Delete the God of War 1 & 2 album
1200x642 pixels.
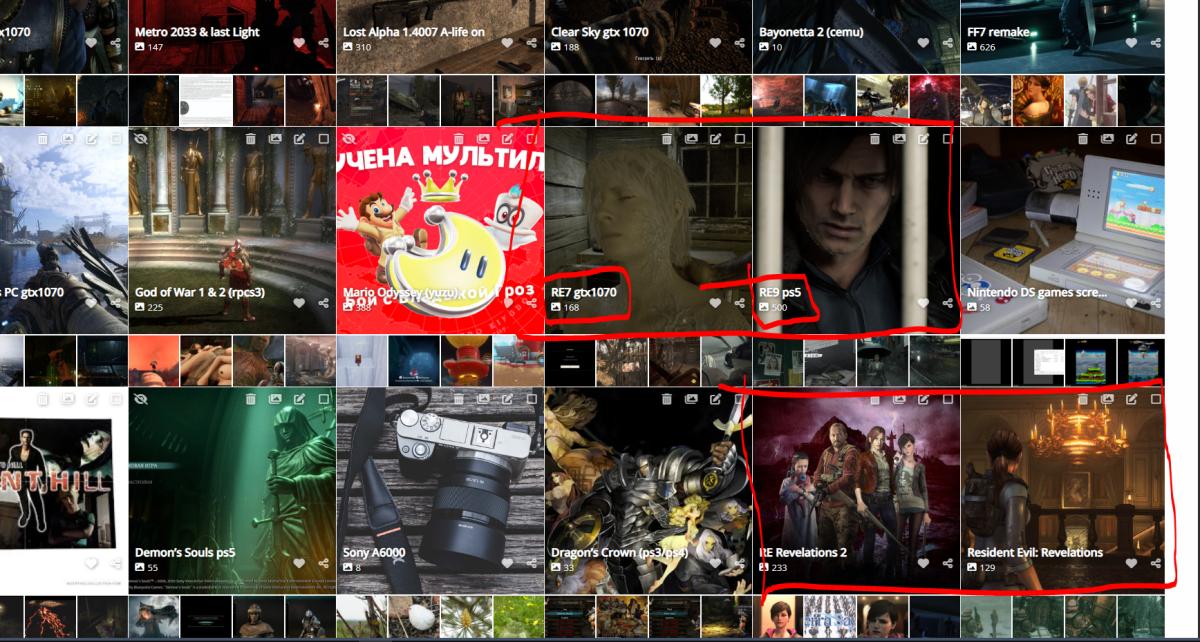250,139
